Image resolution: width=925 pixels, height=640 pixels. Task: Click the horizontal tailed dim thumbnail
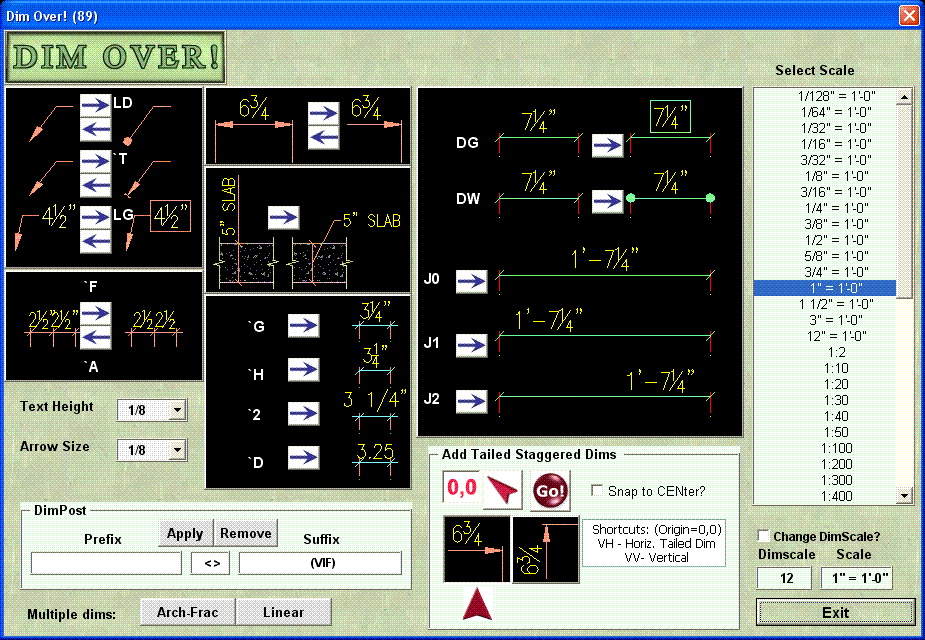477,549
